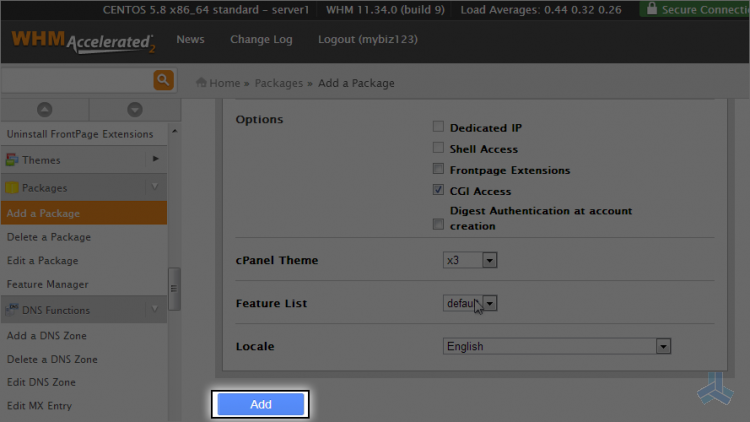Screen dimensions: 750x422
Task: Click the Secure Connection lock icon
Action: (652, 9)
